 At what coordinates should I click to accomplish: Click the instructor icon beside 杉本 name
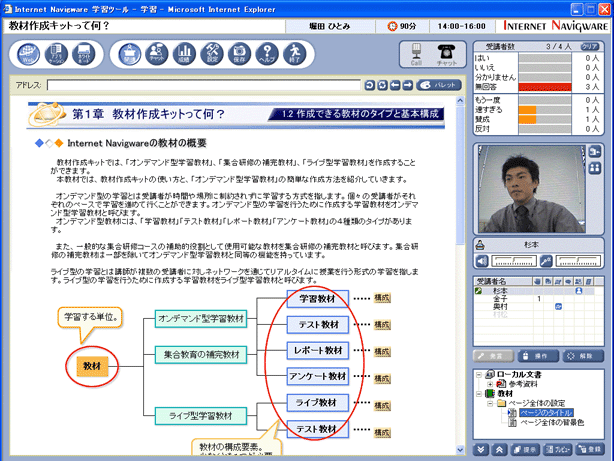480,245
